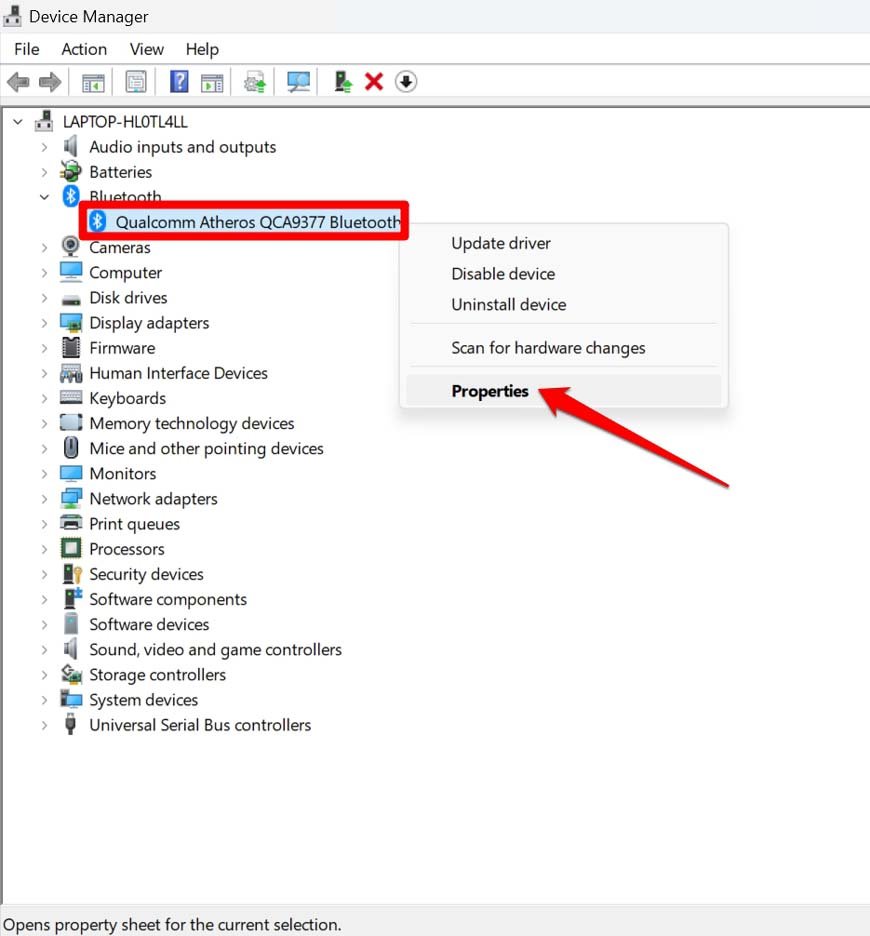Click the Storage controllers icon
This screenshot has height=936, width=870.
71,674
